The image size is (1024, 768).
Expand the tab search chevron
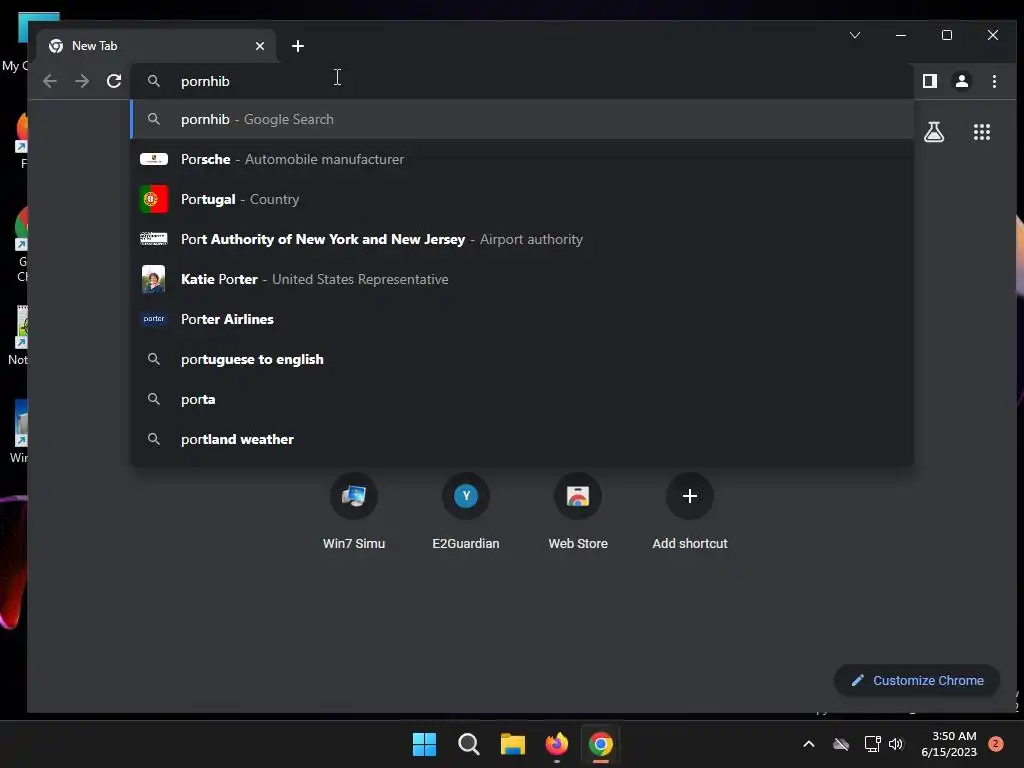click(855, 35)
